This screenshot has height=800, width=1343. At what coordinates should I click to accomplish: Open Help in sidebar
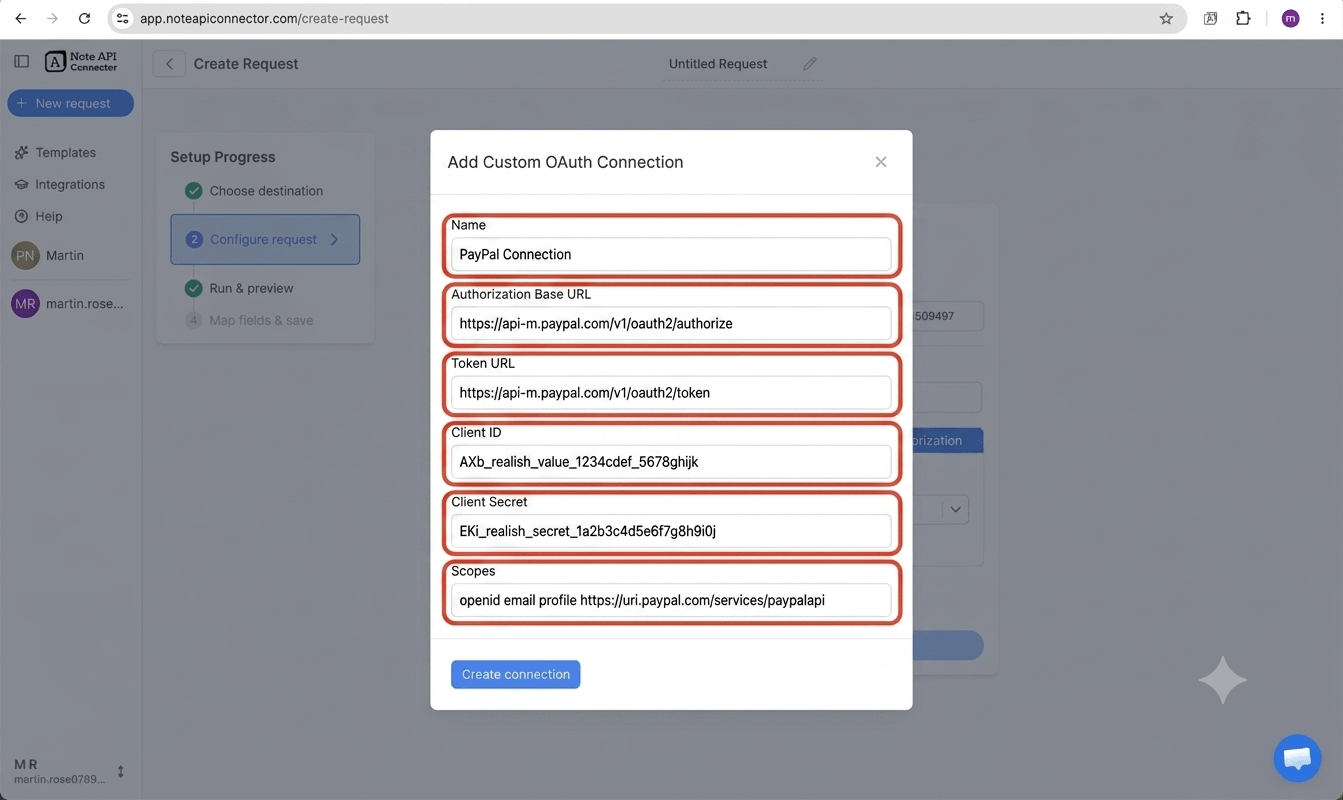[38, 216]
